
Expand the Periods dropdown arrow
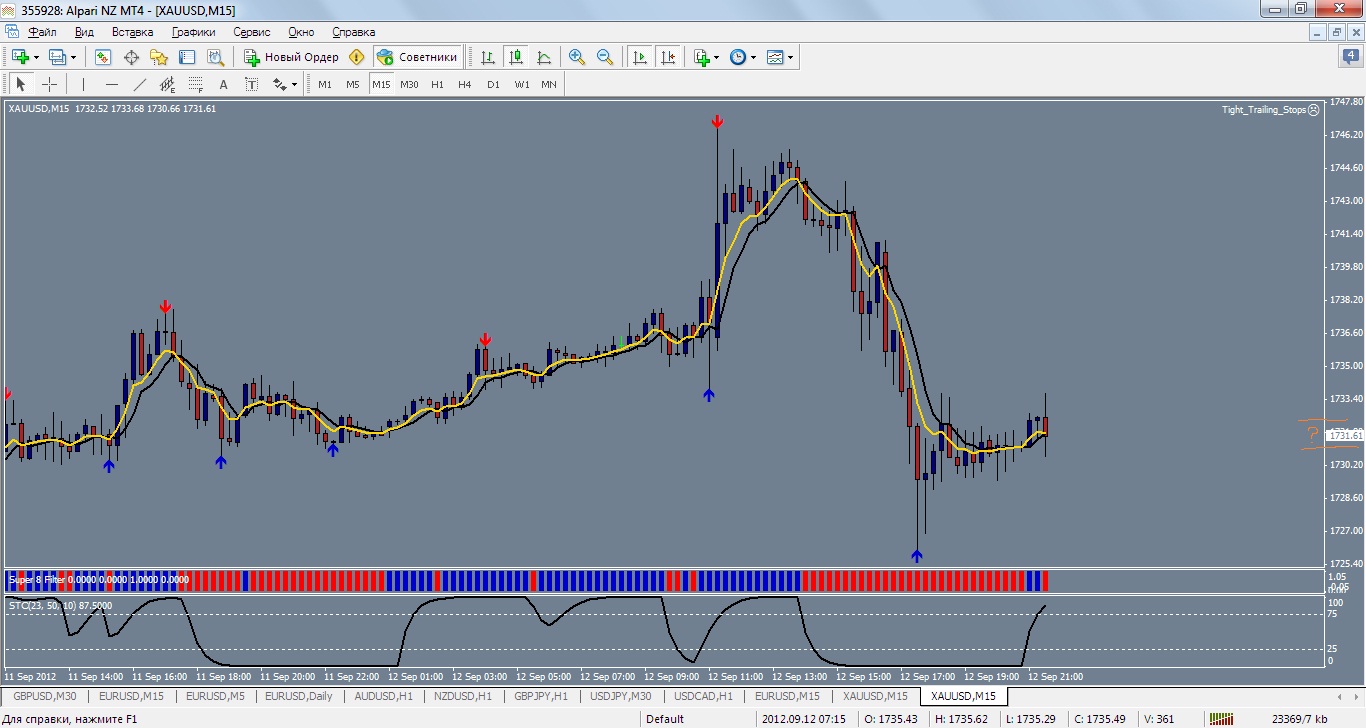753,57
